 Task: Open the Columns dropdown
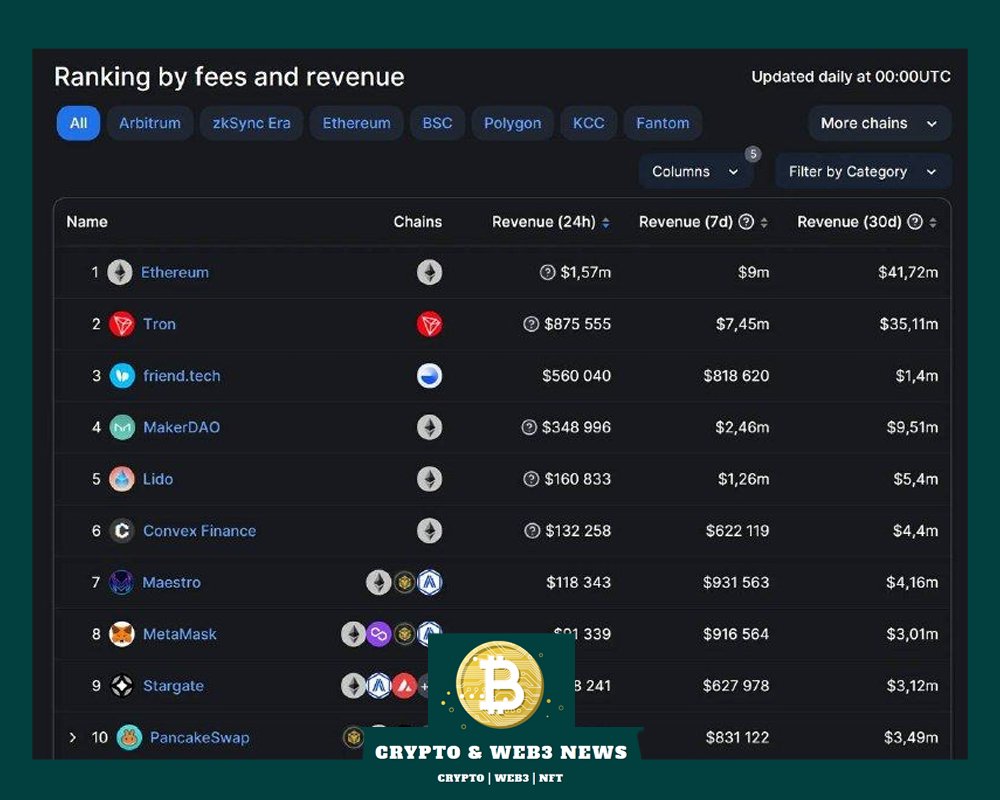pos(695,172)
